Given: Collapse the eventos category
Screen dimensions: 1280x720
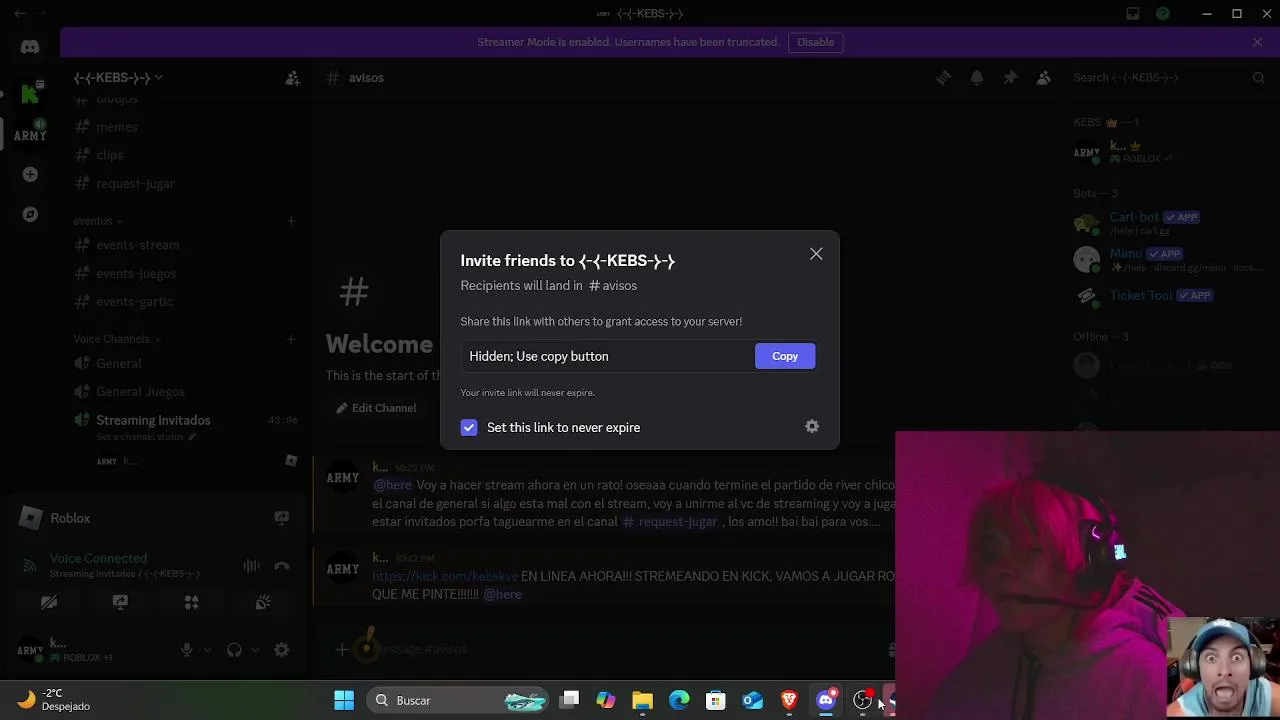Looking at the screenshot, I should click(97, 221).
